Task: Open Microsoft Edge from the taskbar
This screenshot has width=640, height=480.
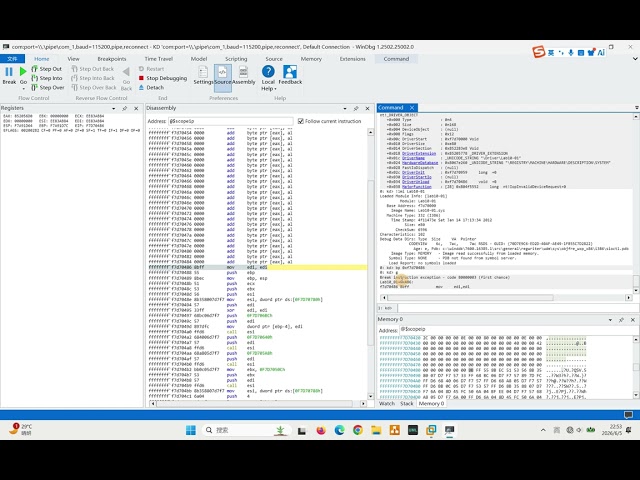Action: click(339, 430)
